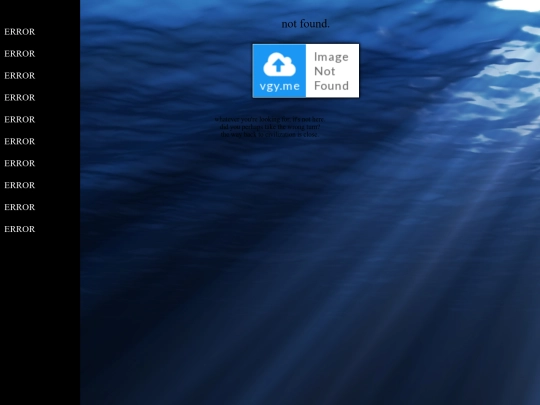Open the topmost ERROR link in sidebar
Image resolution: width=540 pixels, height=405 pixels.
click(20, 32)
